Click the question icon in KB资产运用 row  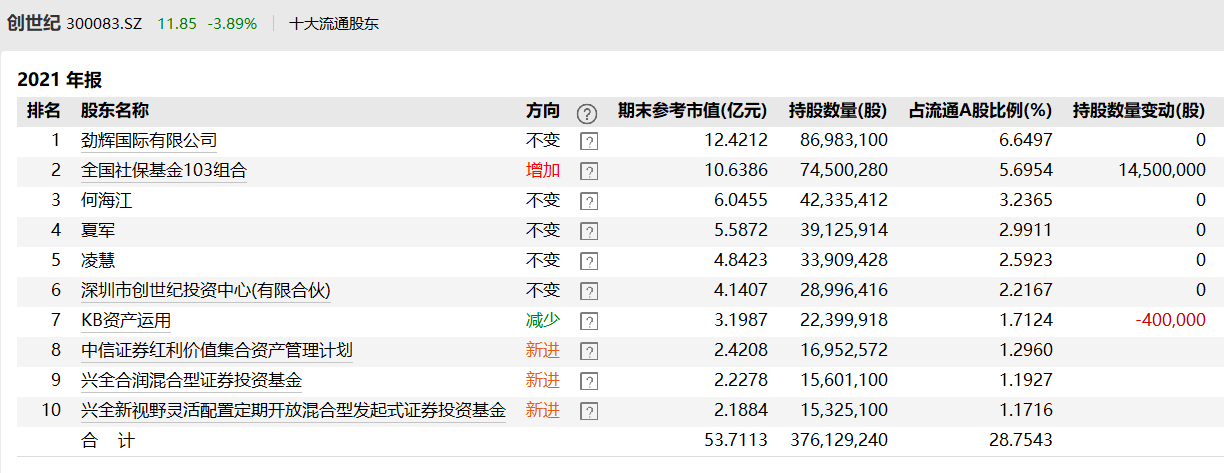point(589,322)
